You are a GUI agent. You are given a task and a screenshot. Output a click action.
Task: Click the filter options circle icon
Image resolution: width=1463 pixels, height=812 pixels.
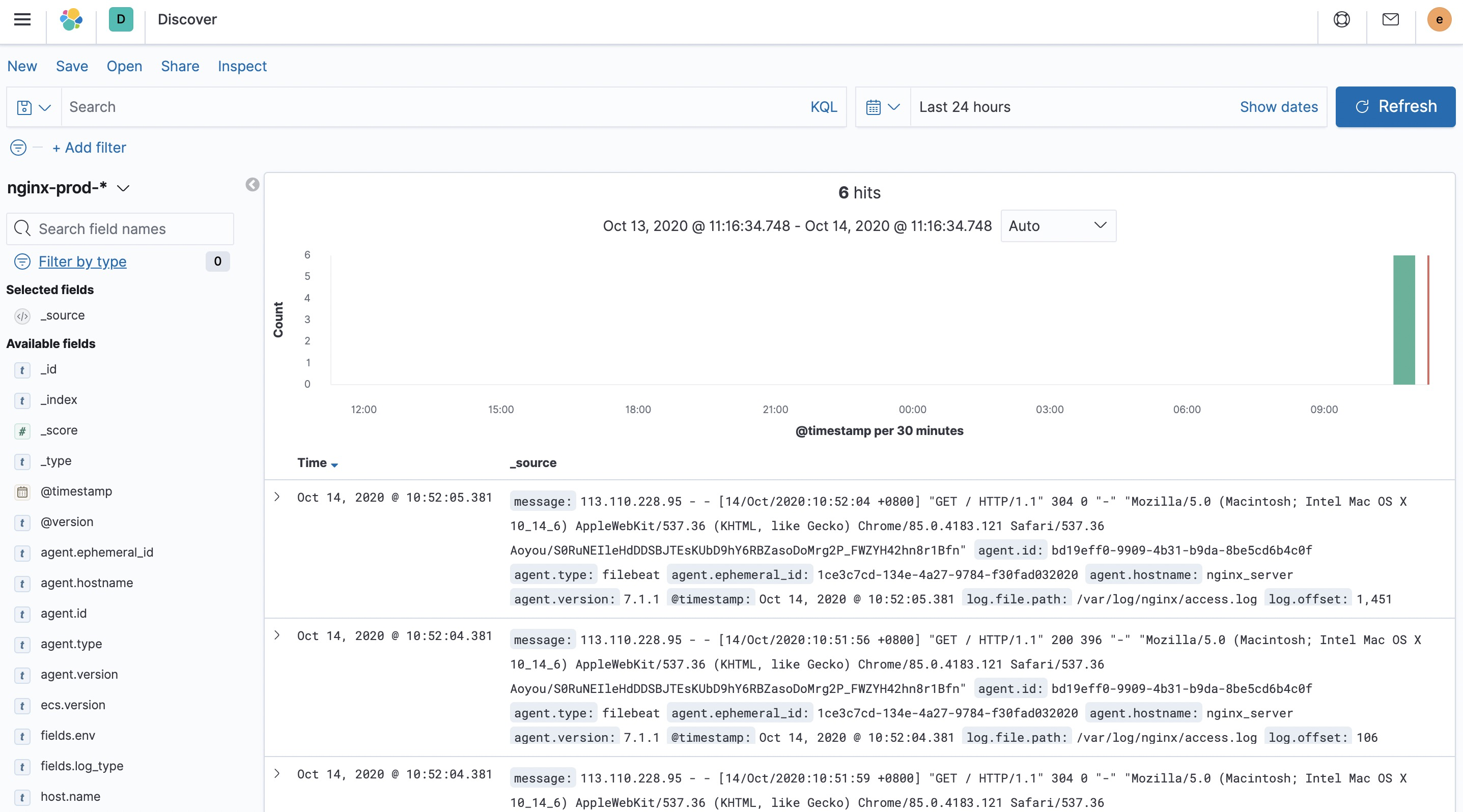click(18, 148)
